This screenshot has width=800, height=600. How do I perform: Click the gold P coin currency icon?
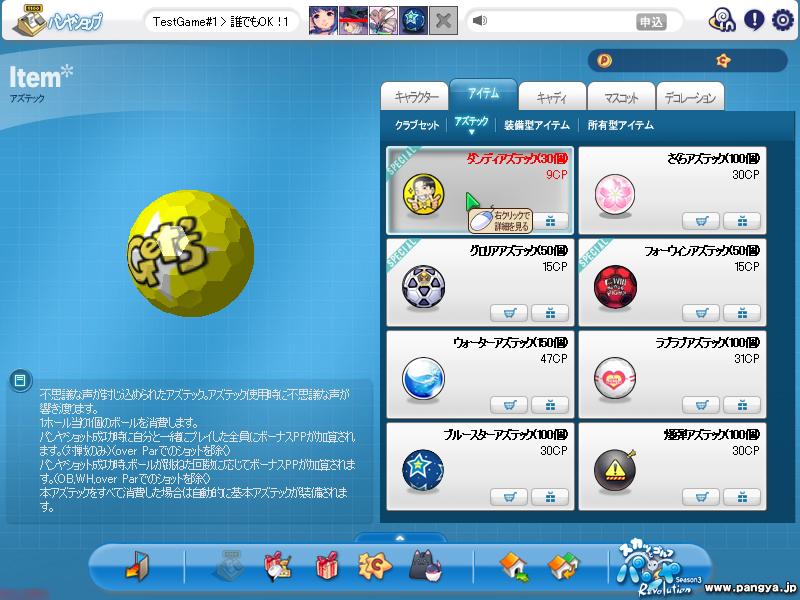[605, 61]
